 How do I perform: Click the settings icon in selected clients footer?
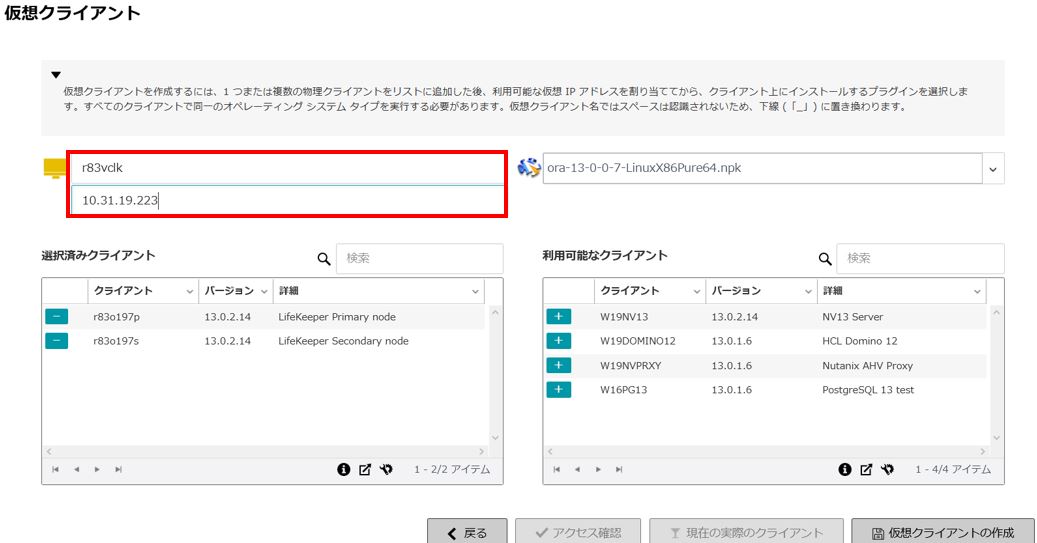(386, 470)
